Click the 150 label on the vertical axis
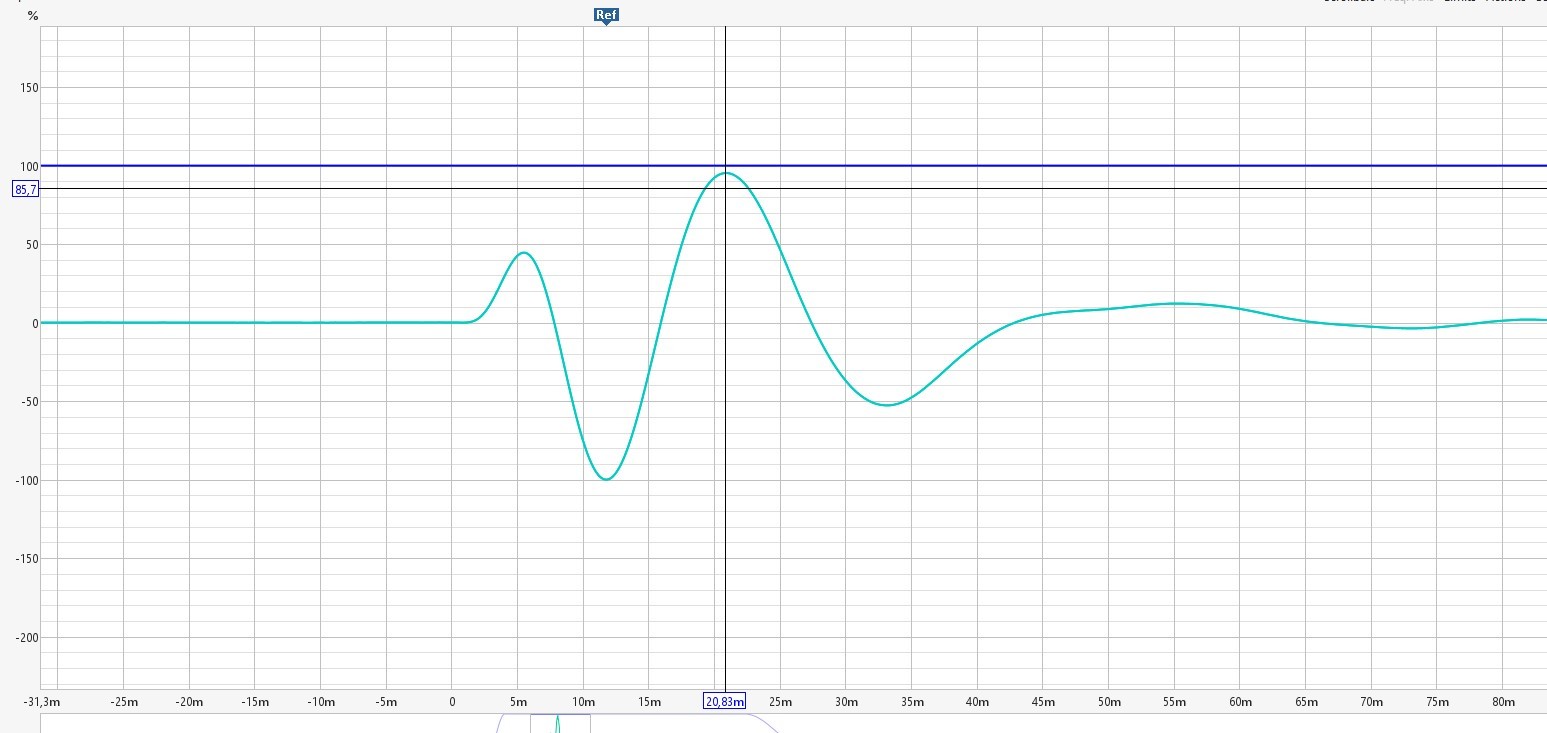Viewport: 1547px width, 733px height. click(x=28, y=88)
